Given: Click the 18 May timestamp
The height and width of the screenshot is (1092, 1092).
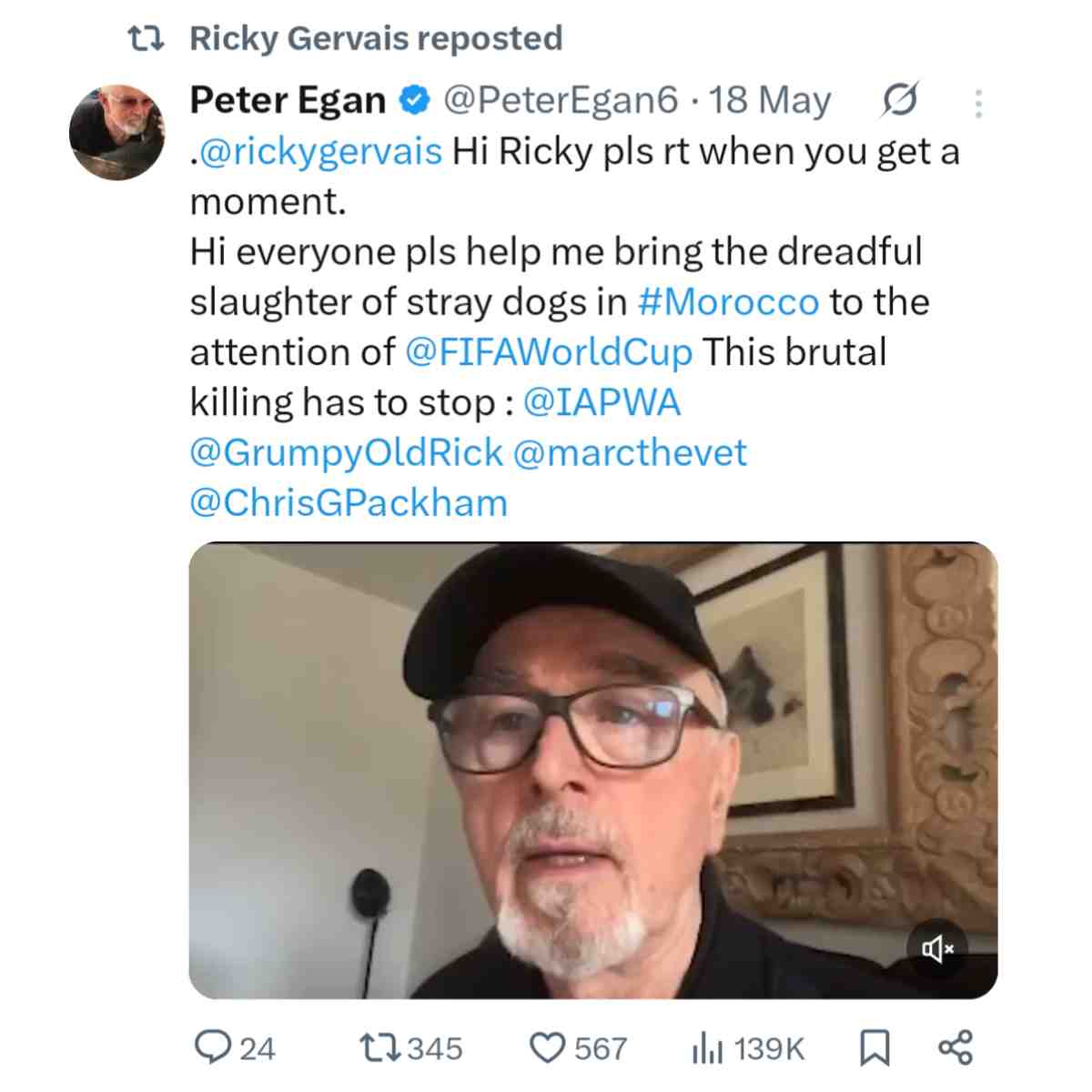Looking at the screenshot, I should pyautogui.click(x=770, y=100).
